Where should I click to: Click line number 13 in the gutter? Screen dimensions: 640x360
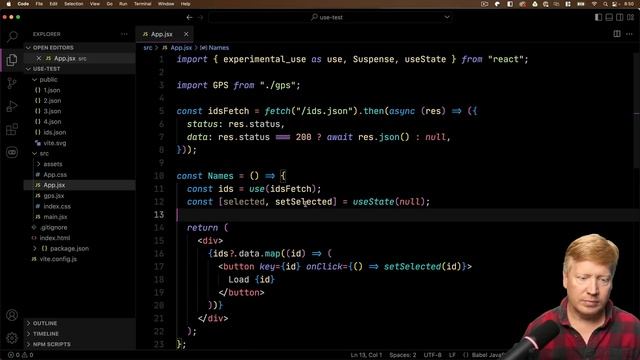pos(159,215)
